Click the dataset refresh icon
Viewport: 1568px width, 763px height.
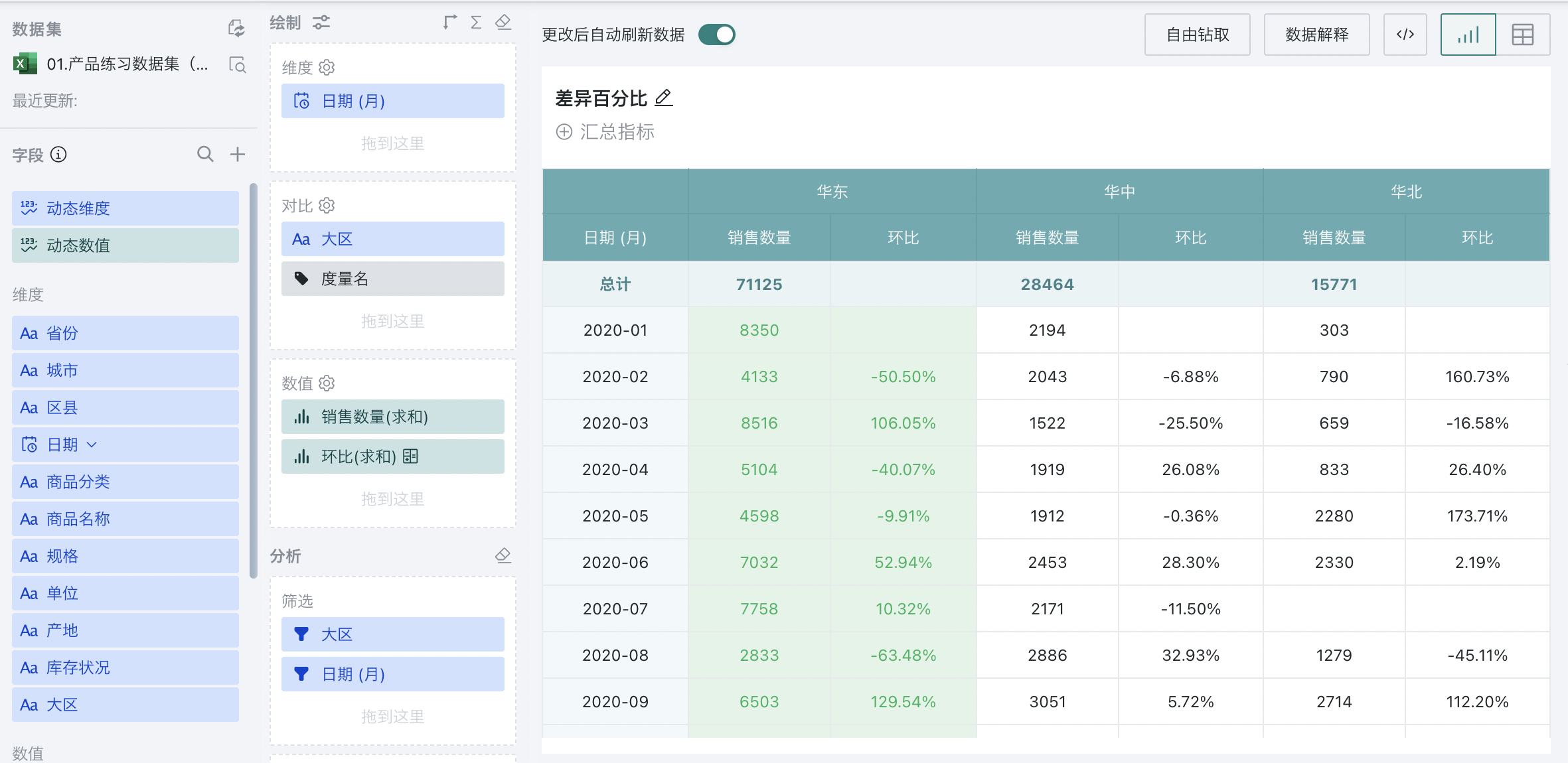[x=236, y=28]
